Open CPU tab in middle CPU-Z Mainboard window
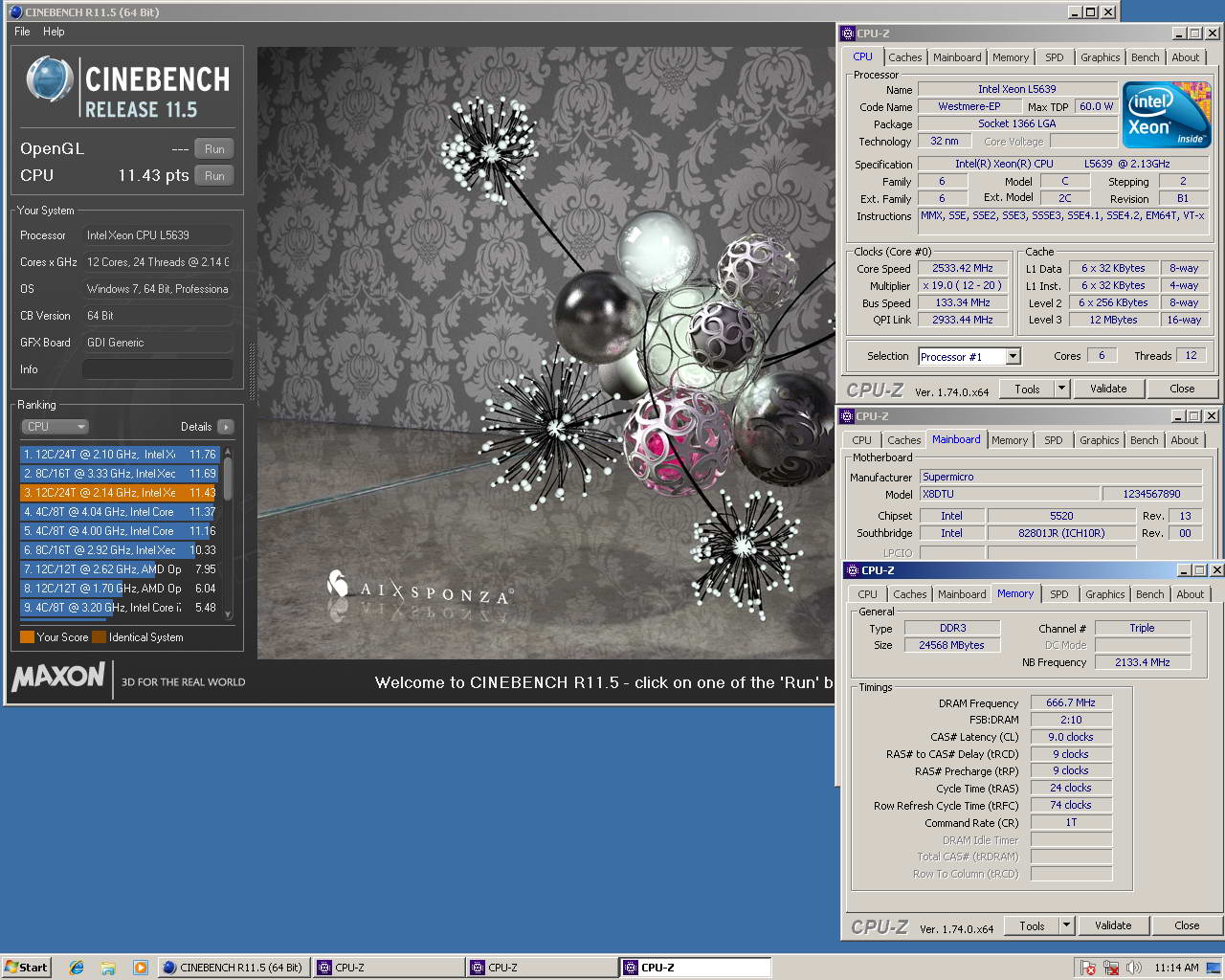Viewport: 1225px width, 980px height. pyautogui.click(x=862, y=440)
